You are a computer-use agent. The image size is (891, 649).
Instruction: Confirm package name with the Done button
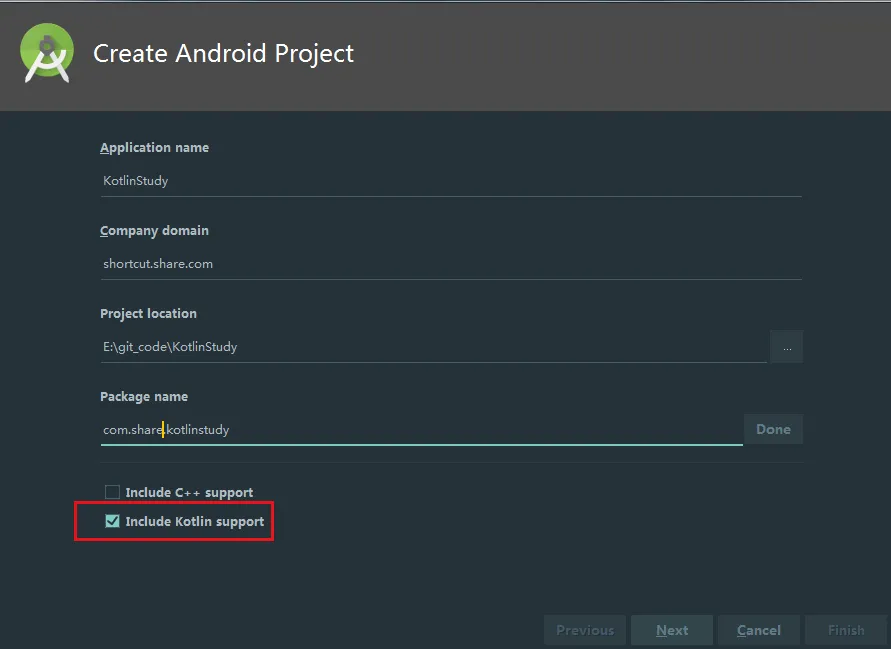pyautogui.click(x=773, y=429)
